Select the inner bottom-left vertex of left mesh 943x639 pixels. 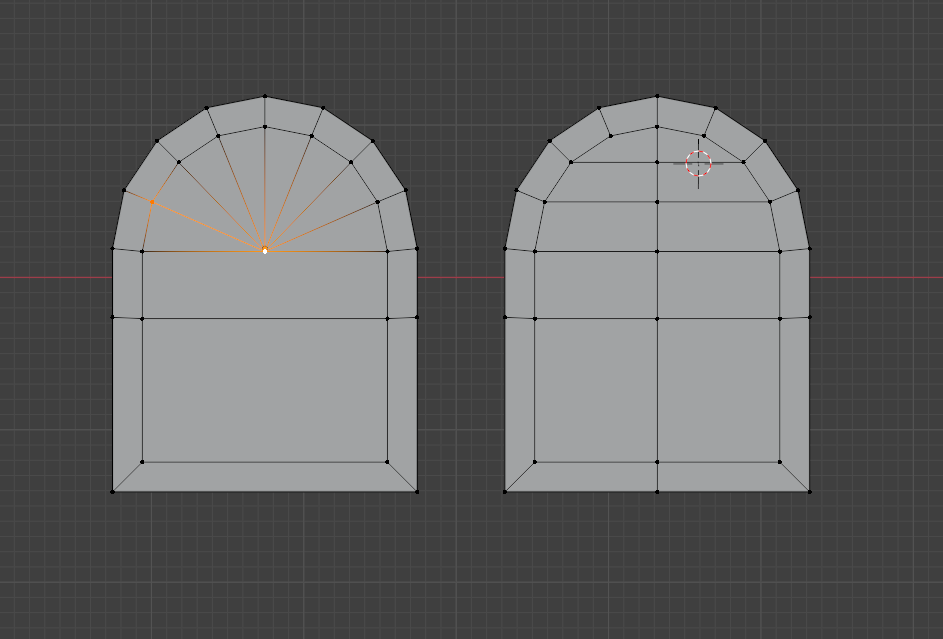click(x=142, y=462)
